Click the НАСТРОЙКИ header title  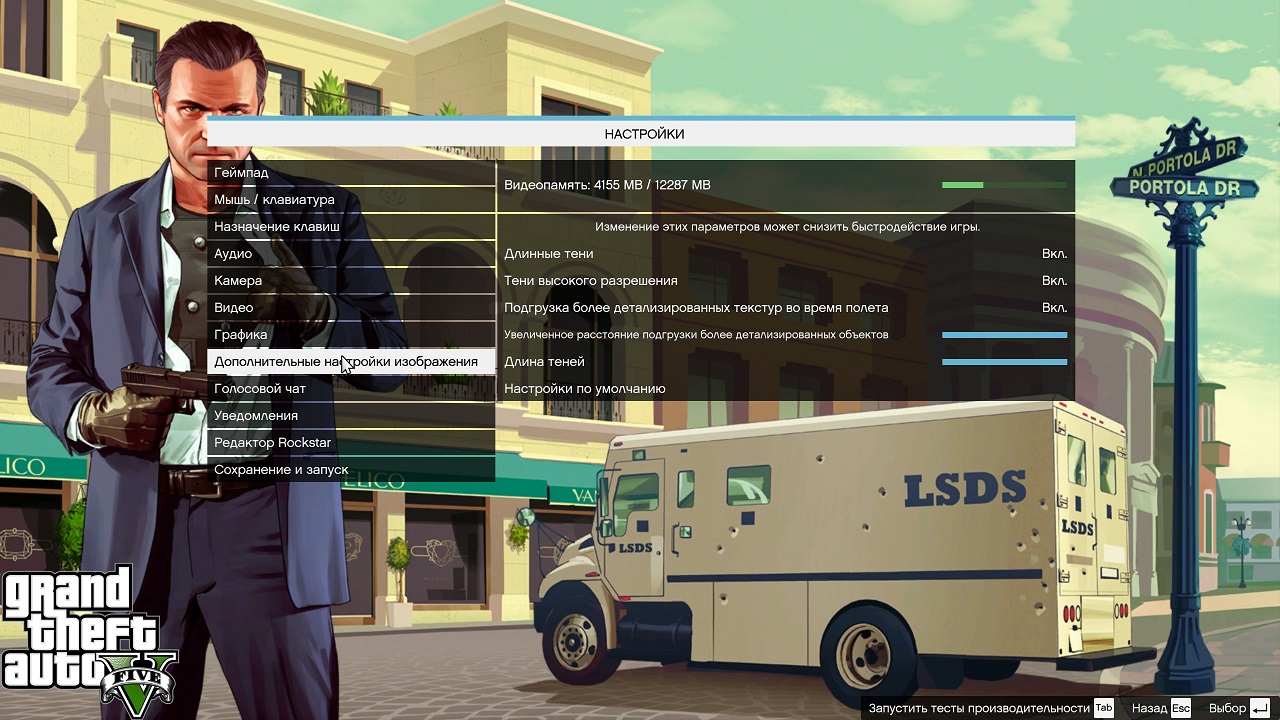[x=644, y=134]
